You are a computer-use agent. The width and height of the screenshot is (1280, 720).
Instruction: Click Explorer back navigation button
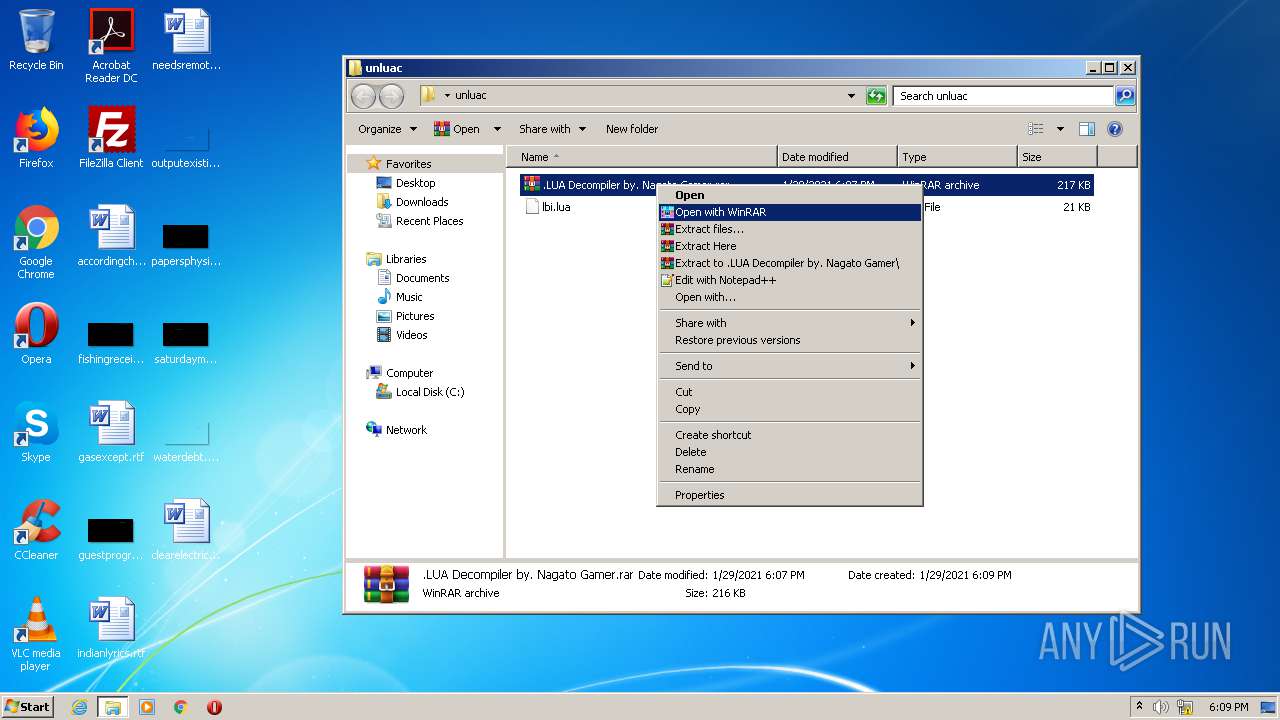(x=363, y=96)
